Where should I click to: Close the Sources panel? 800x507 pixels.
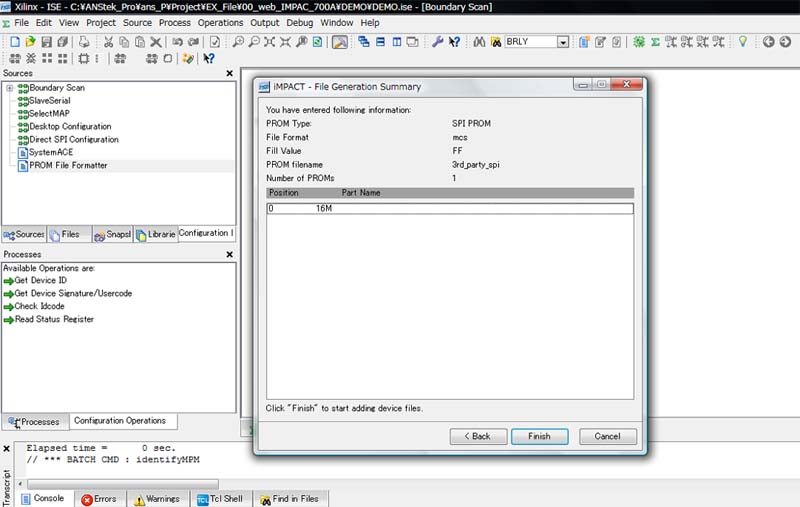tap(230, 73)
